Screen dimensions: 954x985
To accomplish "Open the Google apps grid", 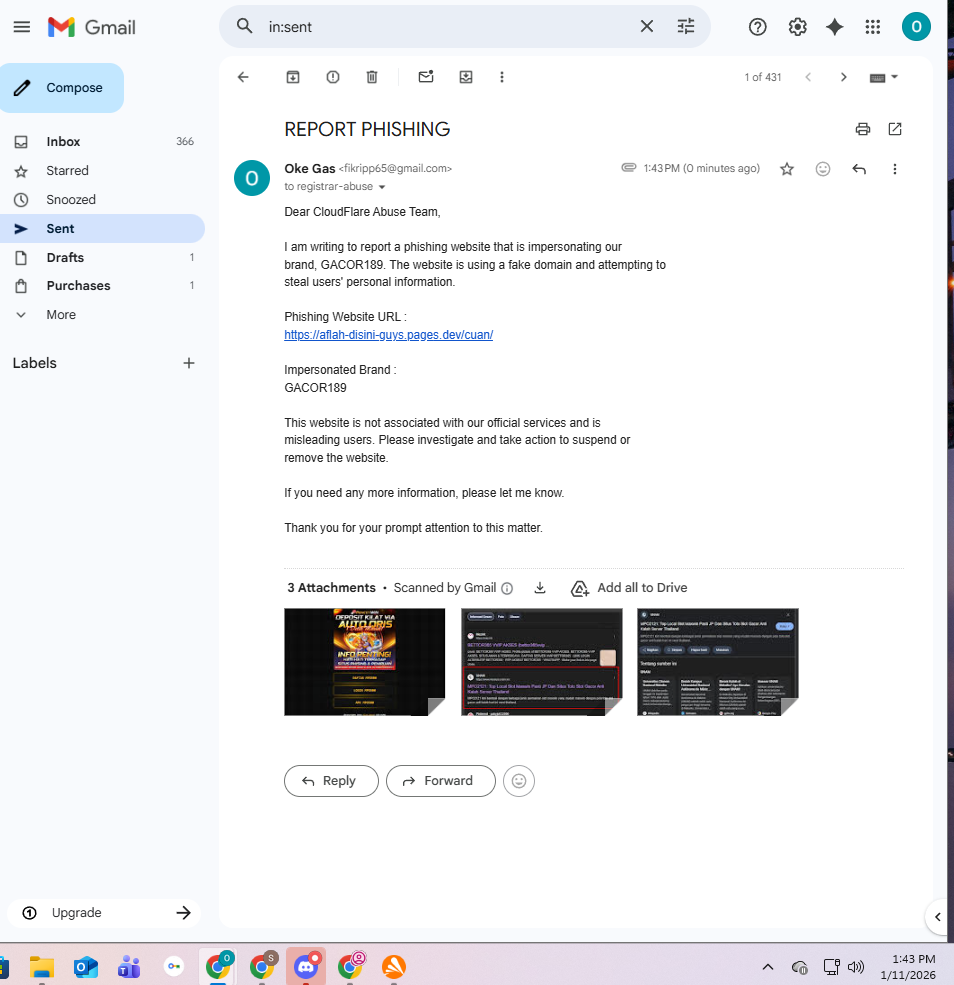I will (872, 27).
